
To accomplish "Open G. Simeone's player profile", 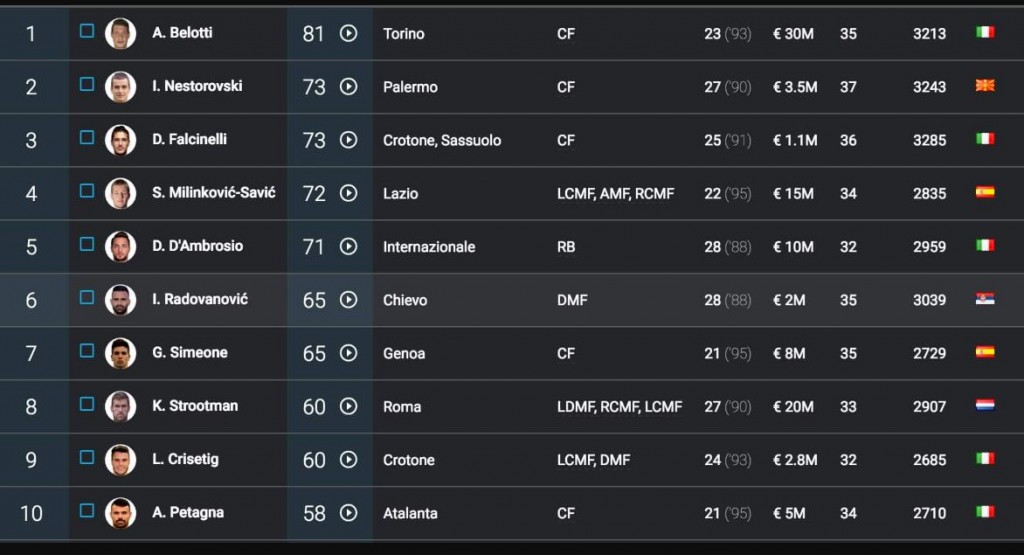I will (190, 353).
